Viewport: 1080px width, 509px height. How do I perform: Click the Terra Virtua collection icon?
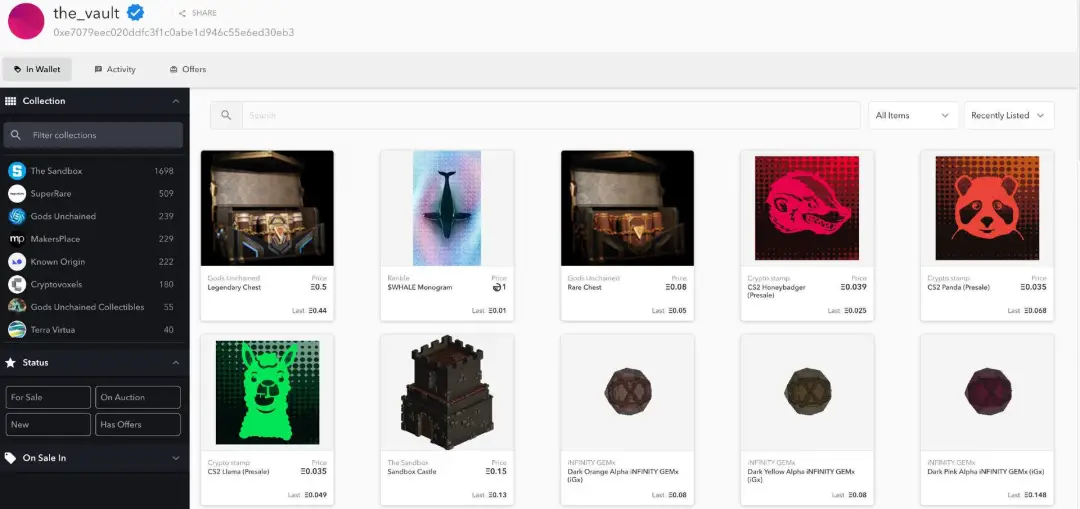pyautogui.click(x=17, y=330)
